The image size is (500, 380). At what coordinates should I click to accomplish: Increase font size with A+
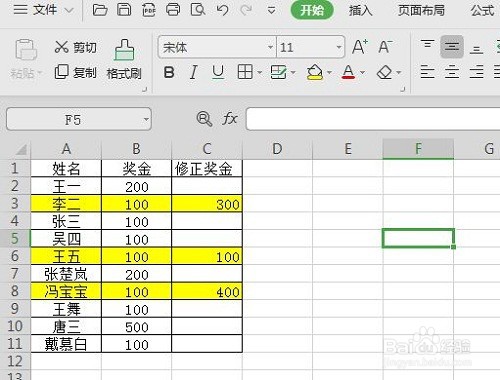360,47
